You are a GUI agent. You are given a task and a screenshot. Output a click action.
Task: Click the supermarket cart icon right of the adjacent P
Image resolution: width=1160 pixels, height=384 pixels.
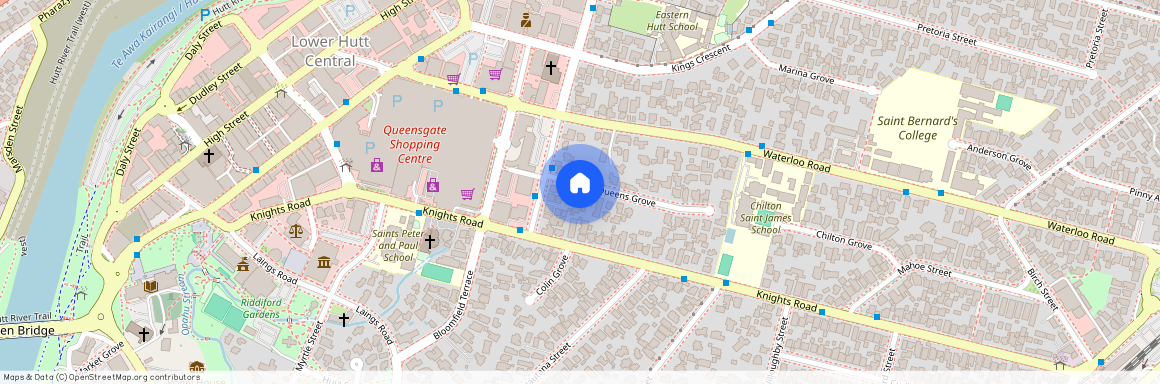click(x=495, y=74)
